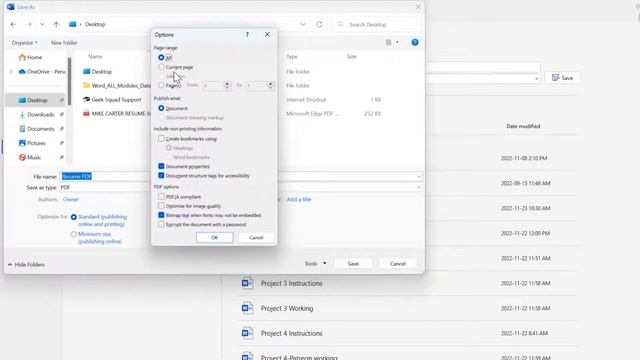Change view layout icon in Save As
This screenshot has height=360, width=640.
point(388,42)
